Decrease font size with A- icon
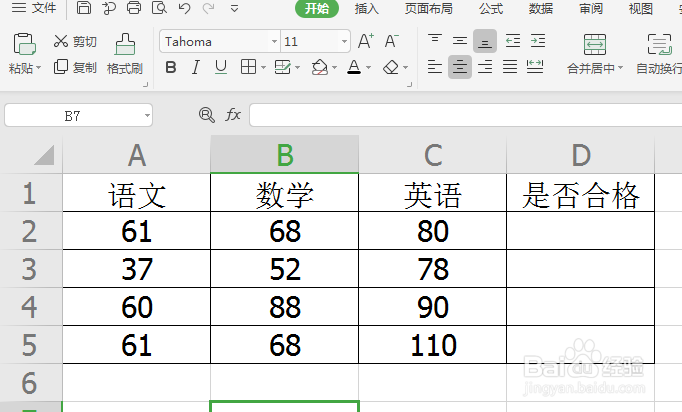Screen dimensions: 682x412 point(391,41)
